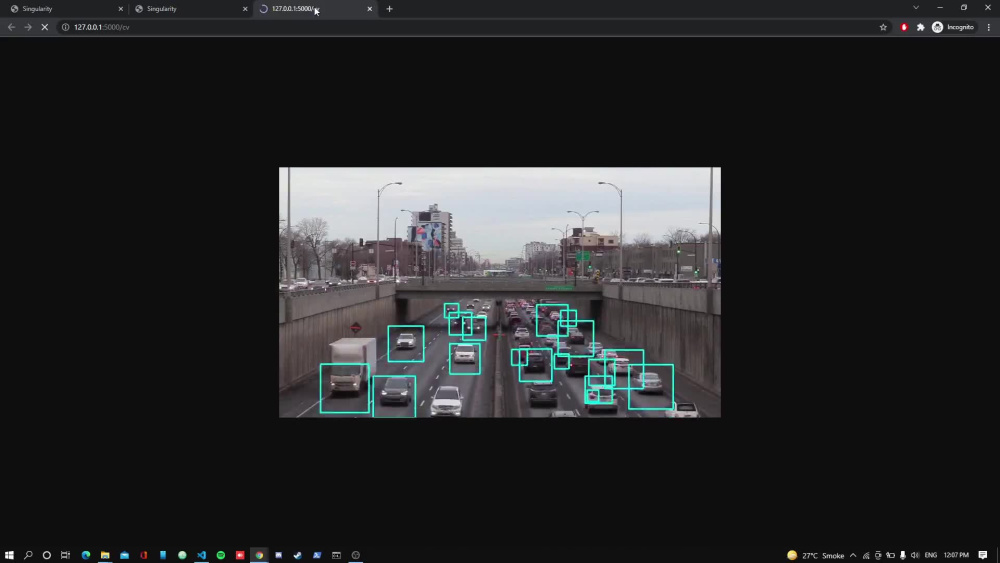
Task: Open the red browser extension icon
Action: 904,27
